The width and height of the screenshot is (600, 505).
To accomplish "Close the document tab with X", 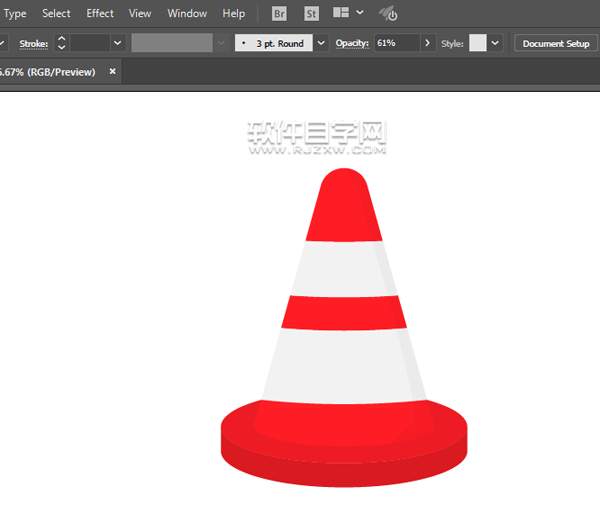I will pos(113,72).
